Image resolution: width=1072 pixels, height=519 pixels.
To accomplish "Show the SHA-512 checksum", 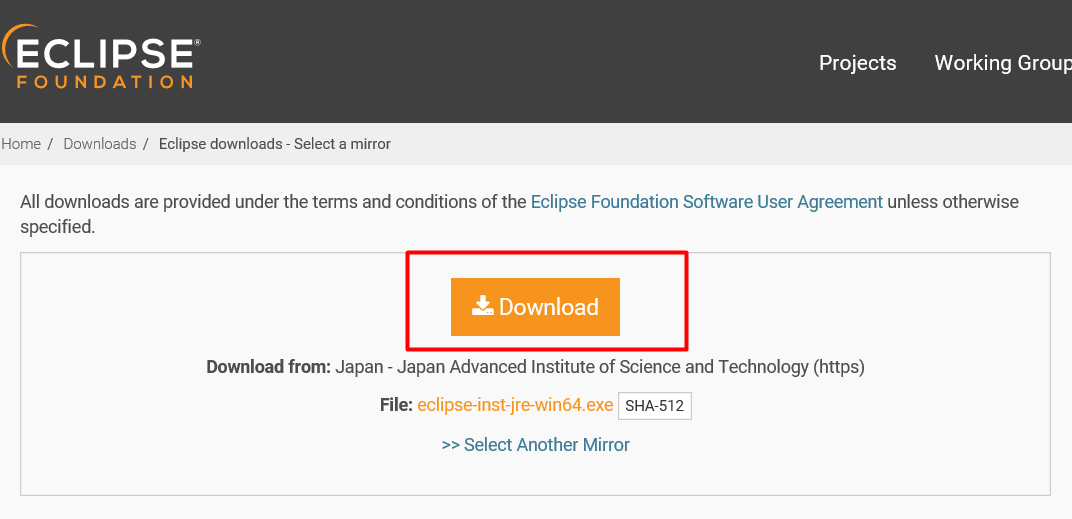I will coord(654,406).
